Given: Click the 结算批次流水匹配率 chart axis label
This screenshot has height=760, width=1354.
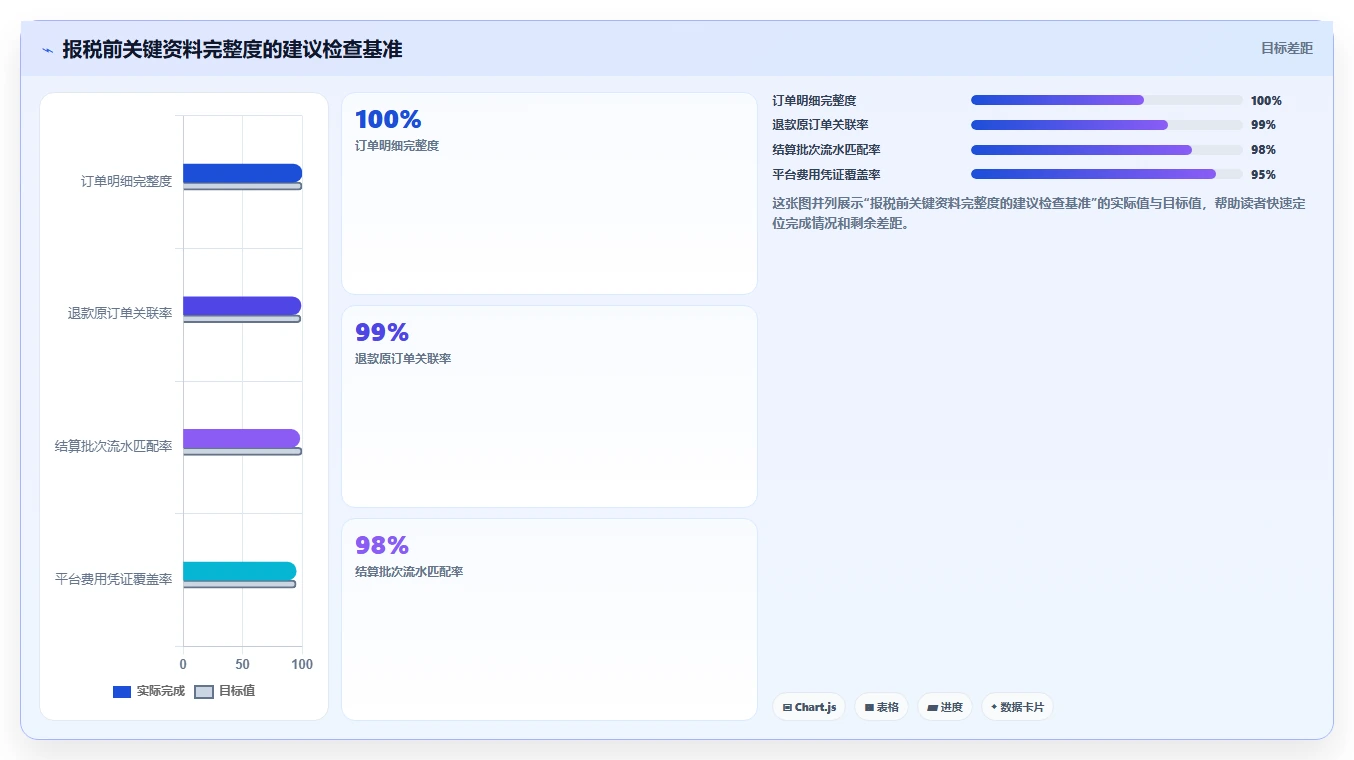Looking at the screenshot, I should tap(113, 446).
